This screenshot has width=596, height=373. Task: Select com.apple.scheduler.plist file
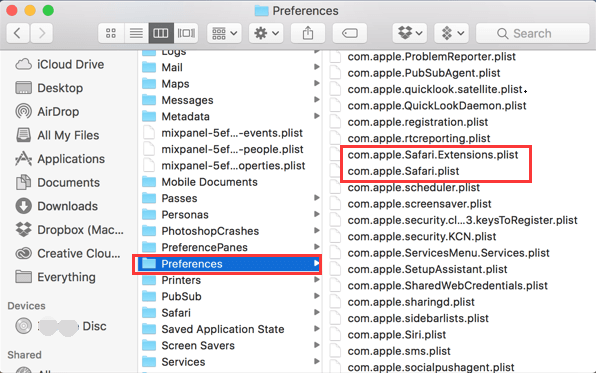[414, 187]
